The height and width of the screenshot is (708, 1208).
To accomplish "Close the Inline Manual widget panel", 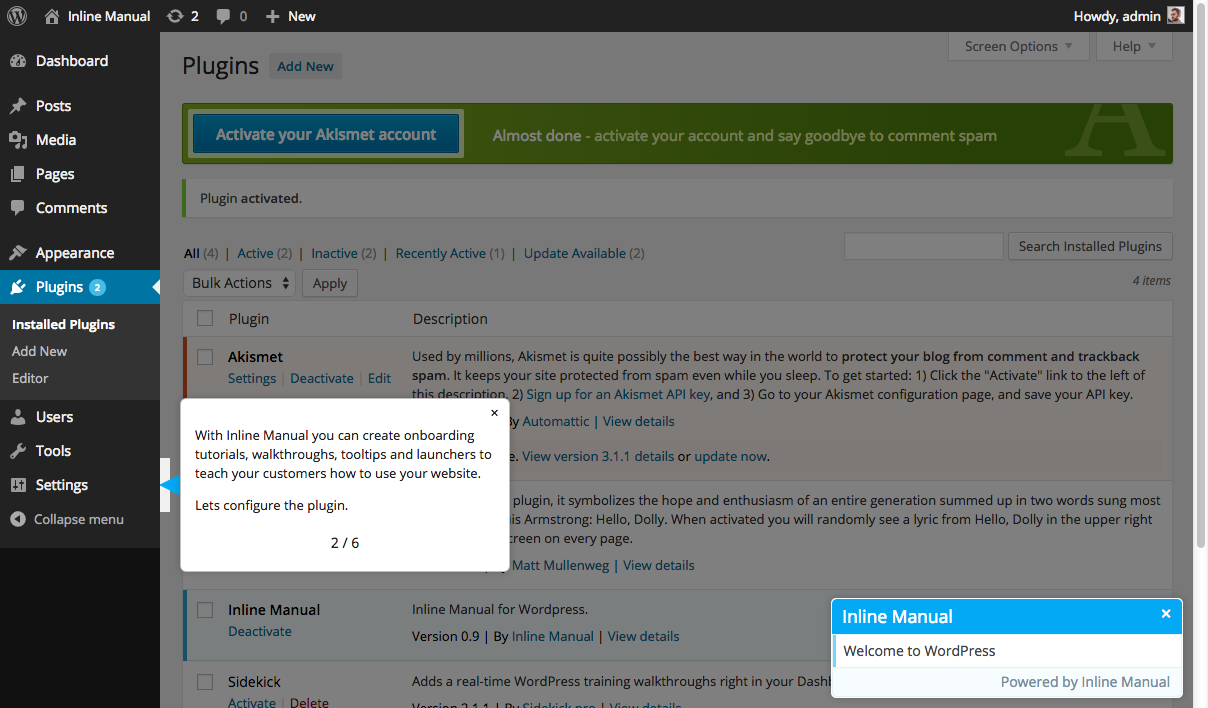I will (1166, 614).
